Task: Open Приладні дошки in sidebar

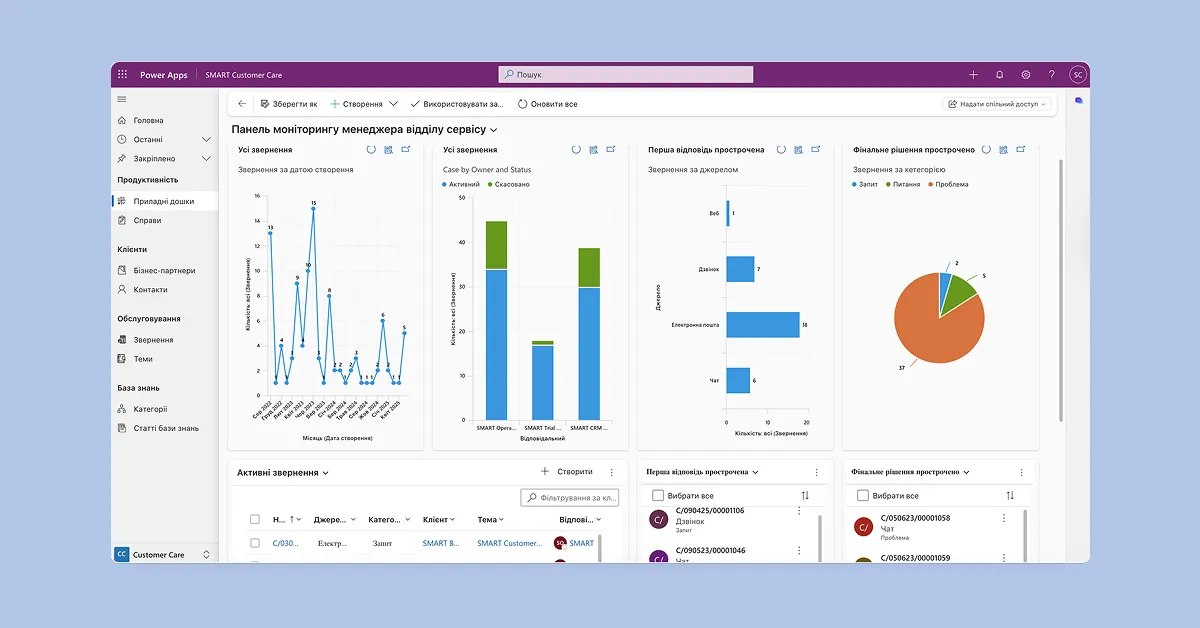Action: tap(163, 201)
